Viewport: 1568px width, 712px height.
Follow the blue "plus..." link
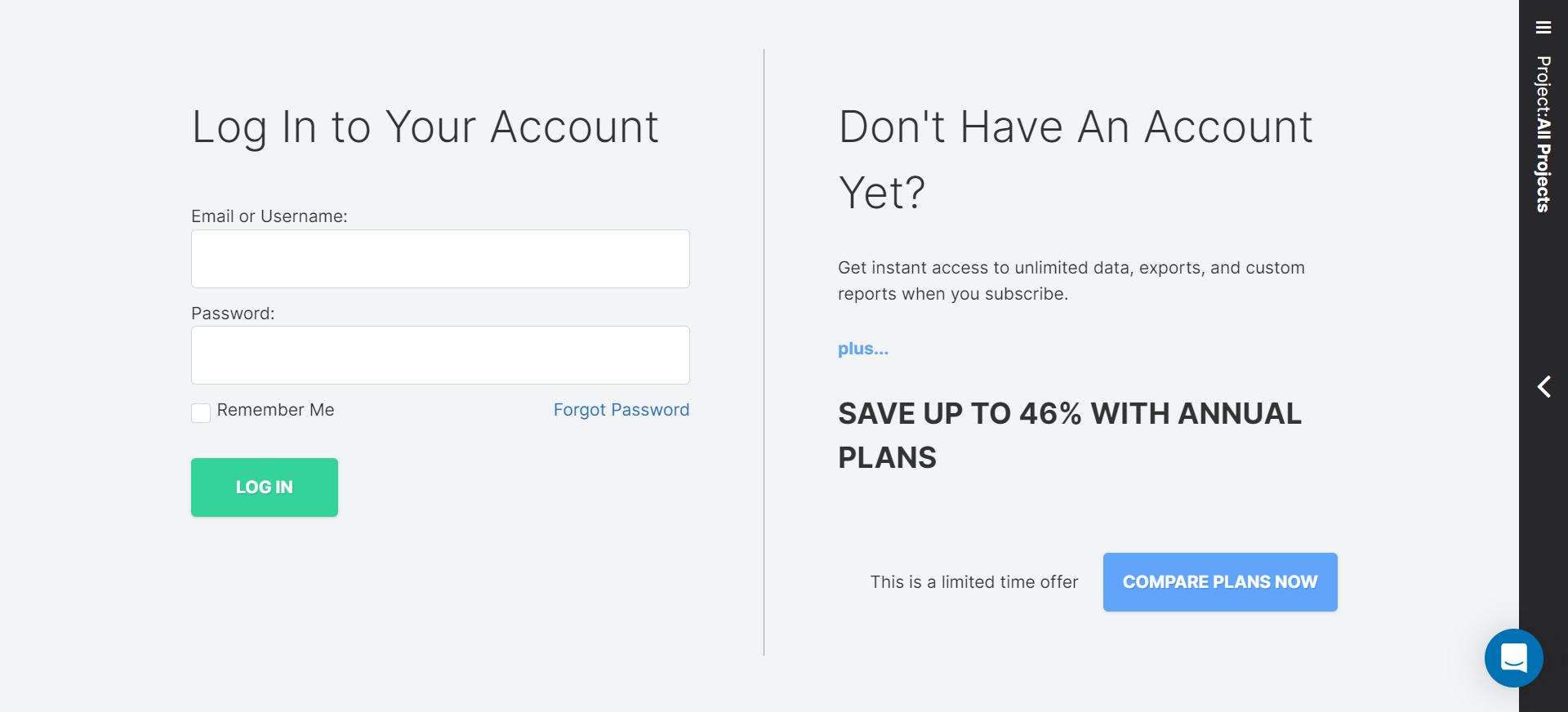(862, 349)
